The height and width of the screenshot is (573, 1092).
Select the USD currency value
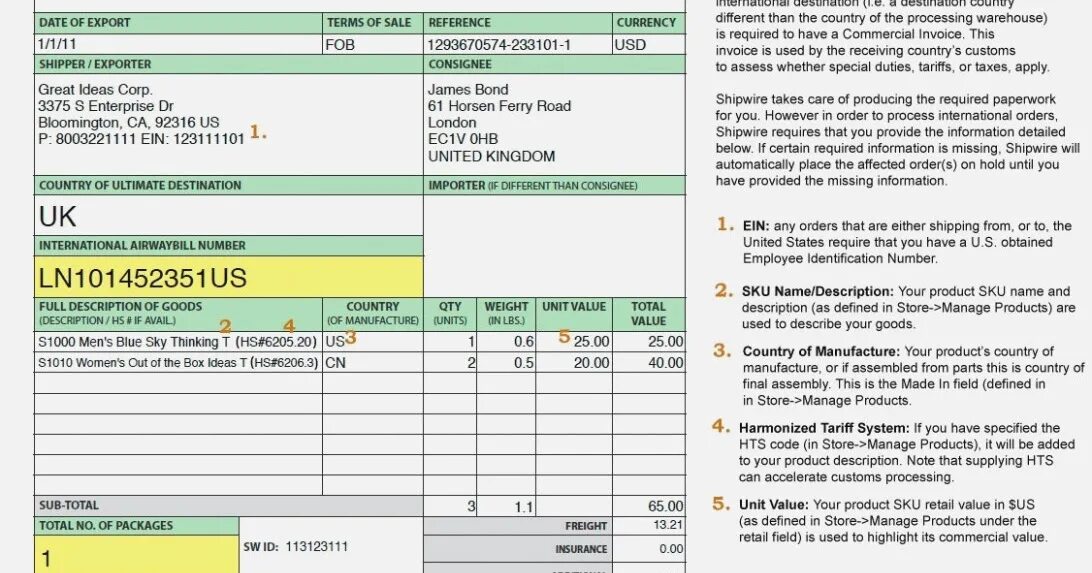point(630,45)
